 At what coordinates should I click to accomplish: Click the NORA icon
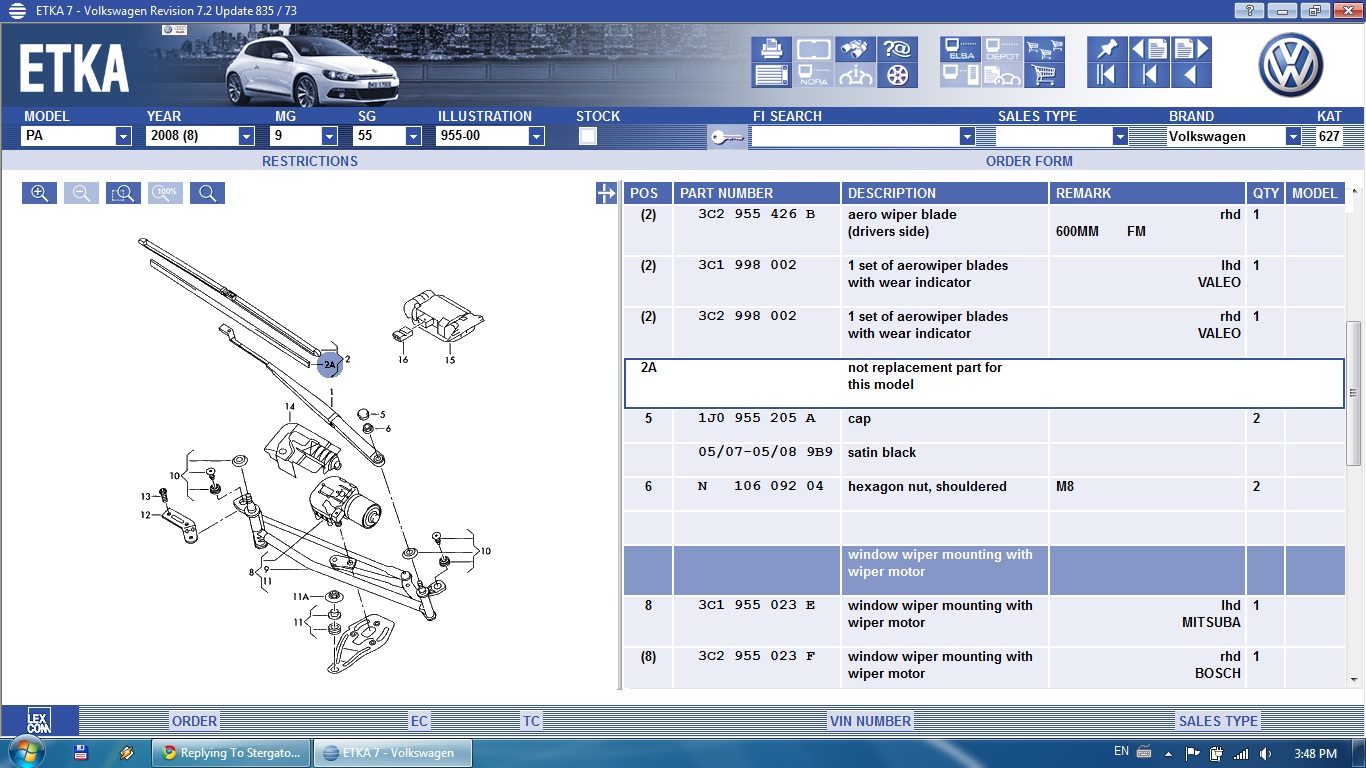[813, 75]
